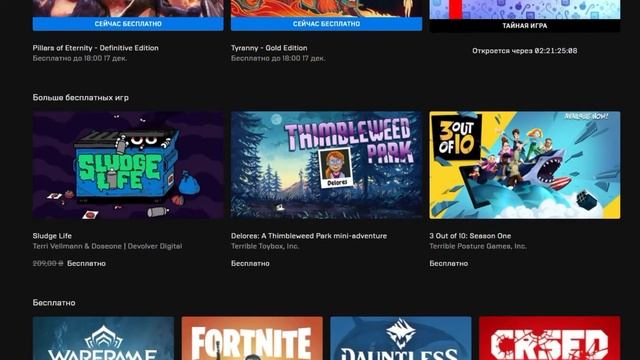Select the Бесплатно section heading

54,303
